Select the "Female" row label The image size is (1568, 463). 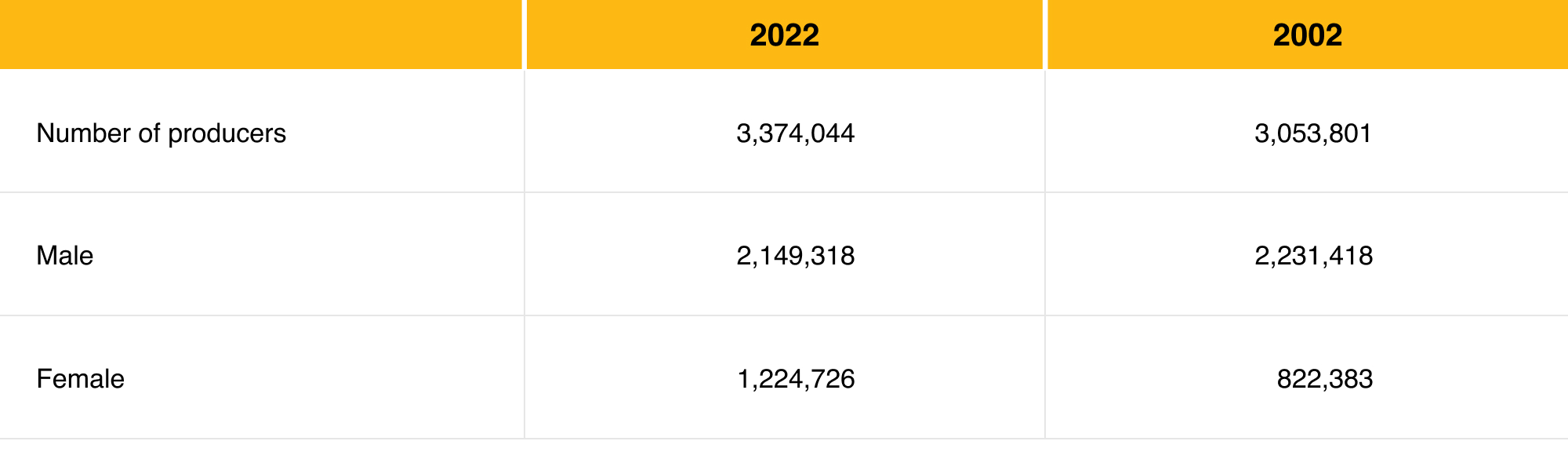point(80,379)
